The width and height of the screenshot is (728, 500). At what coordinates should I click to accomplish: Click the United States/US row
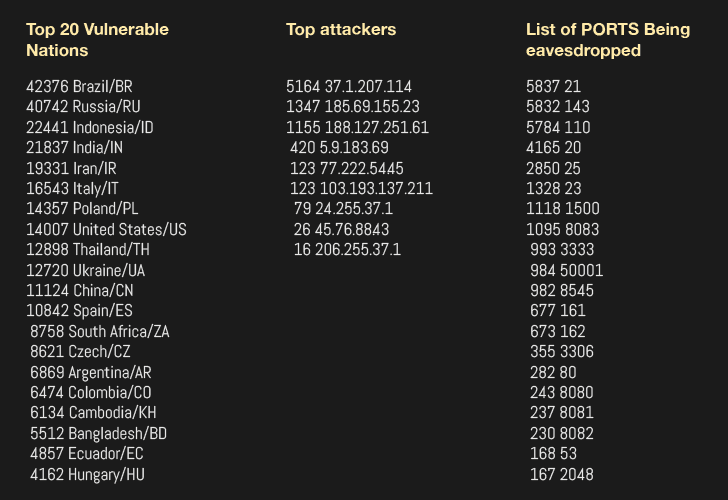(x=106, y=229)
